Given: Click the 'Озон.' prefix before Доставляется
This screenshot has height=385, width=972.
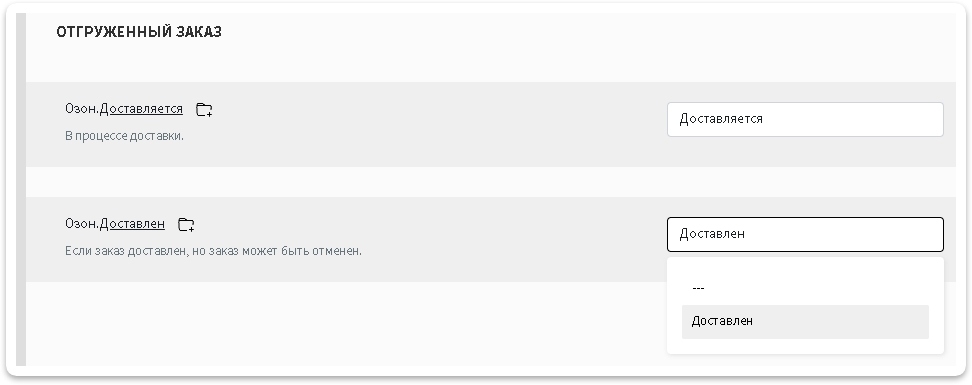Looking at the screenshot, I should (82, 109).
